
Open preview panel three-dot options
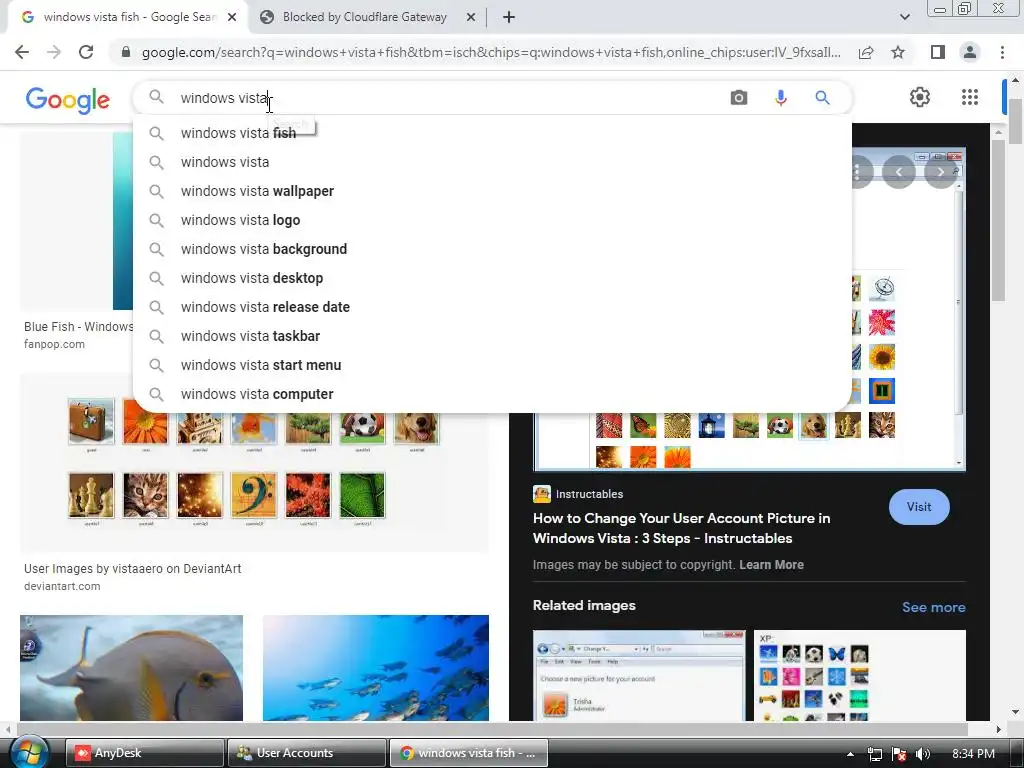click(x=857, y=172)
